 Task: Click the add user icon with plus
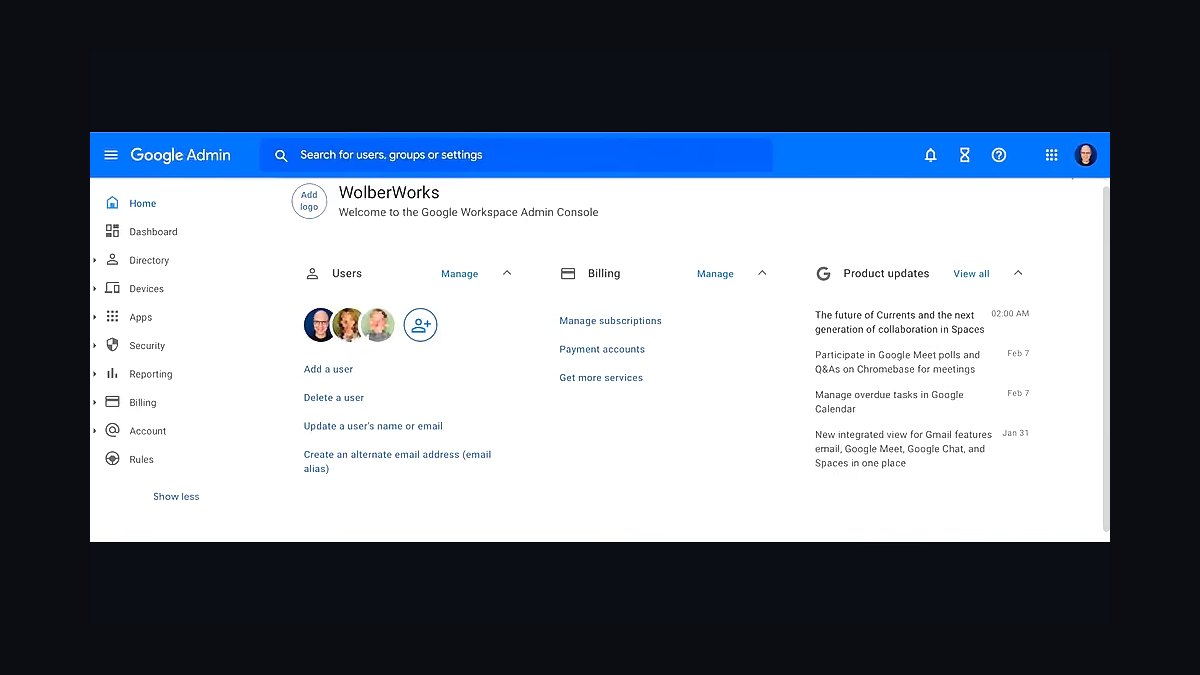pos(420,325)
